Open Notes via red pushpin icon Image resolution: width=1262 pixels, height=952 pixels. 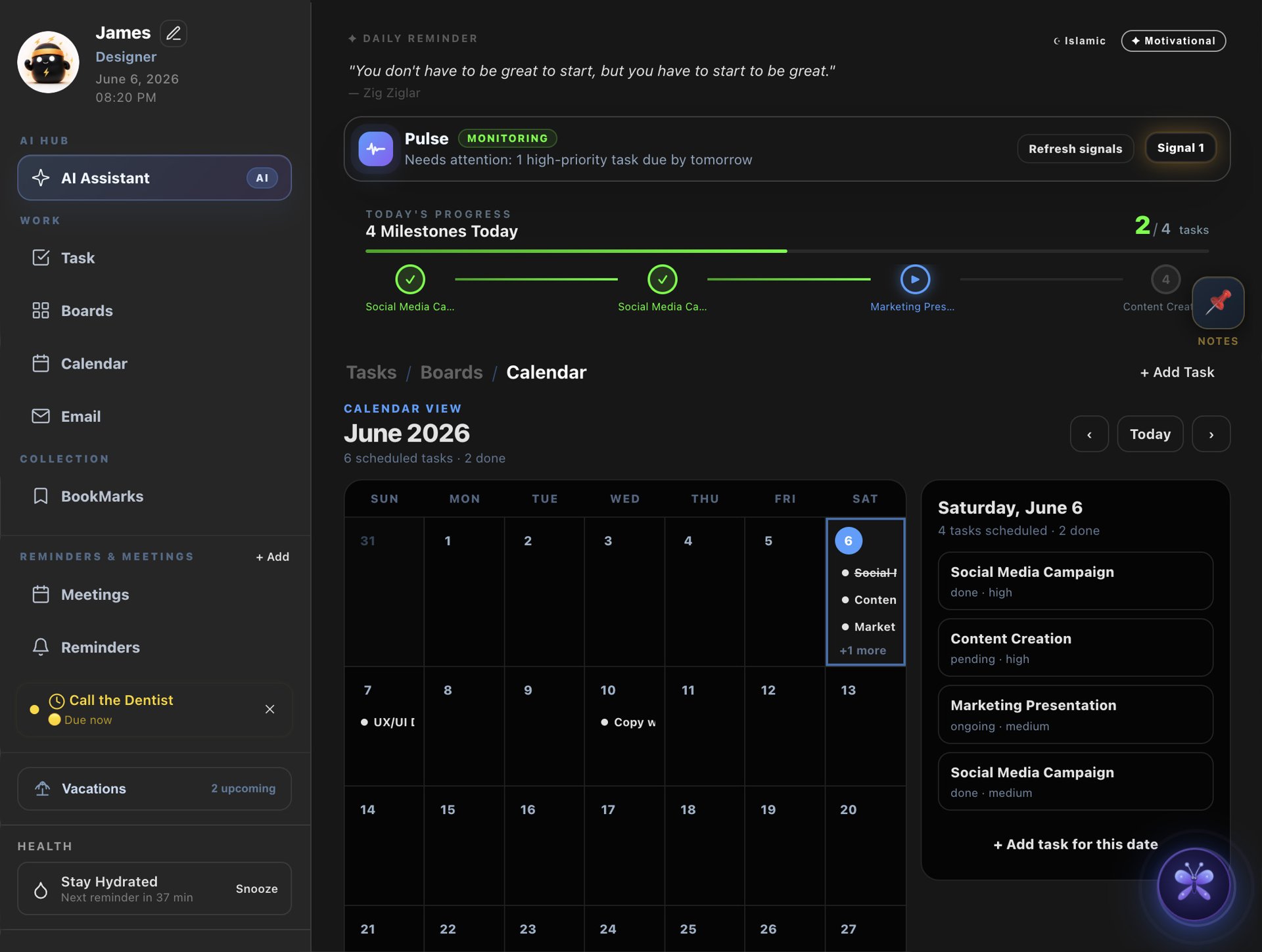(x=1218, y=302)
